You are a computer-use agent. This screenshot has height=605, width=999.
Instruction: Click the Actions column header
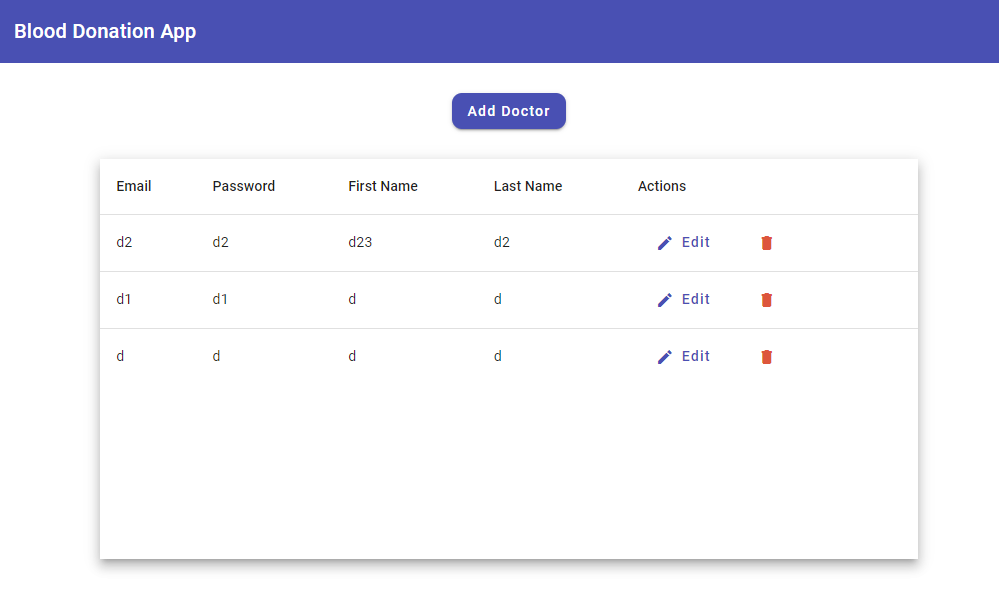point(661,186)
